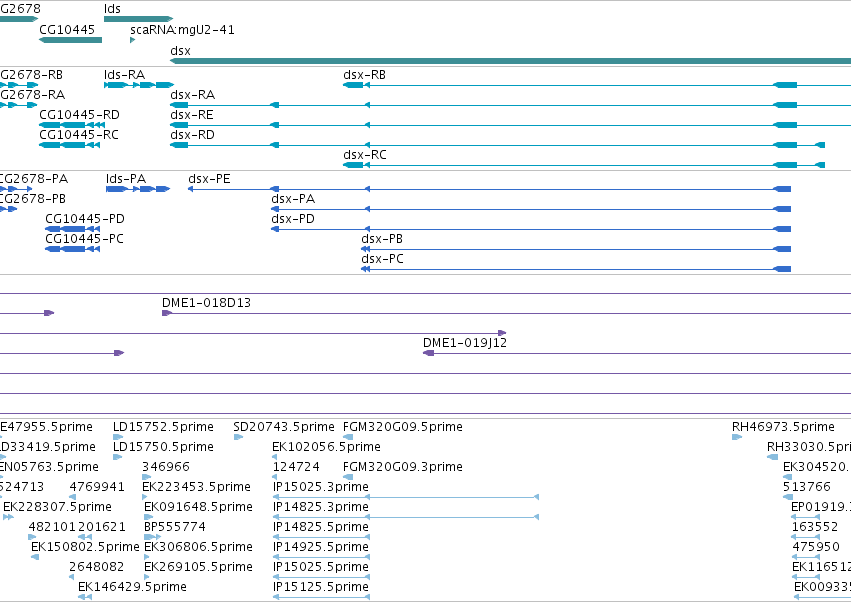This screenshot has height=602, width=851.
Task: Select the dsx-RD transcript label
Action: click(193, 135)
